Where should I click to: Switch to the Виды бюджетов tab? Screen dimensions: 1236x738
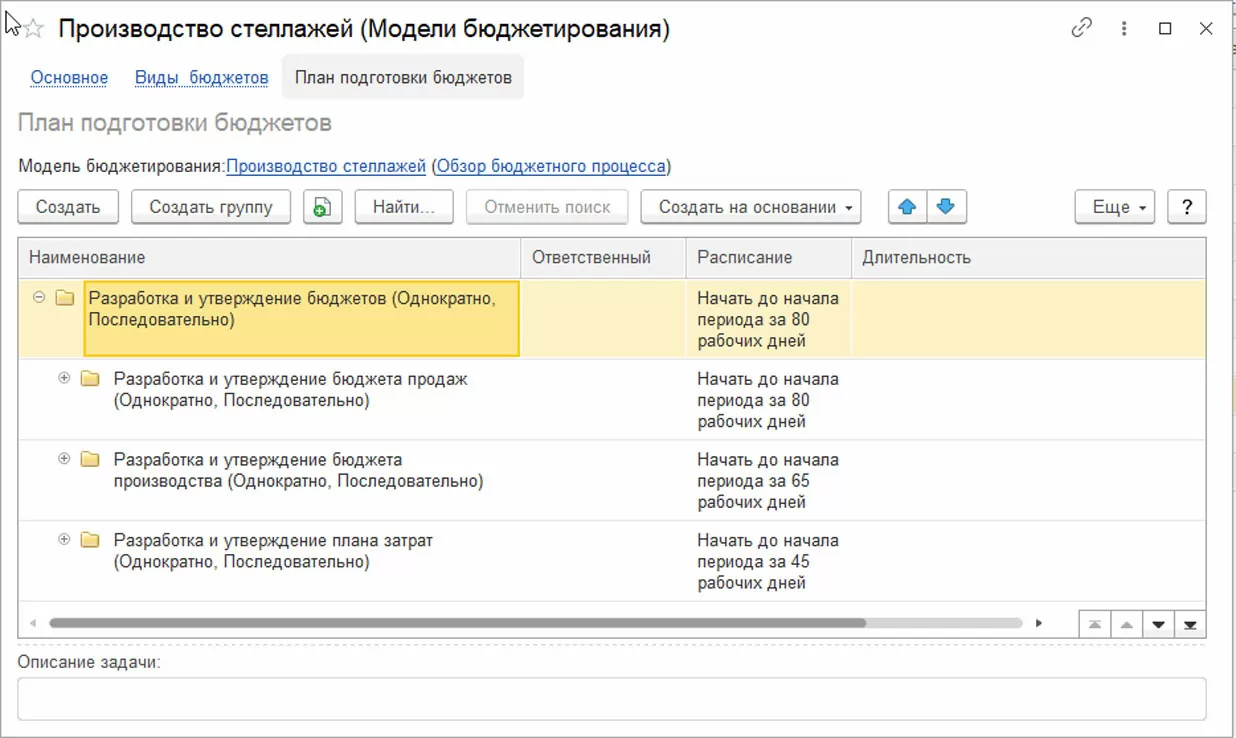point(201,77)
